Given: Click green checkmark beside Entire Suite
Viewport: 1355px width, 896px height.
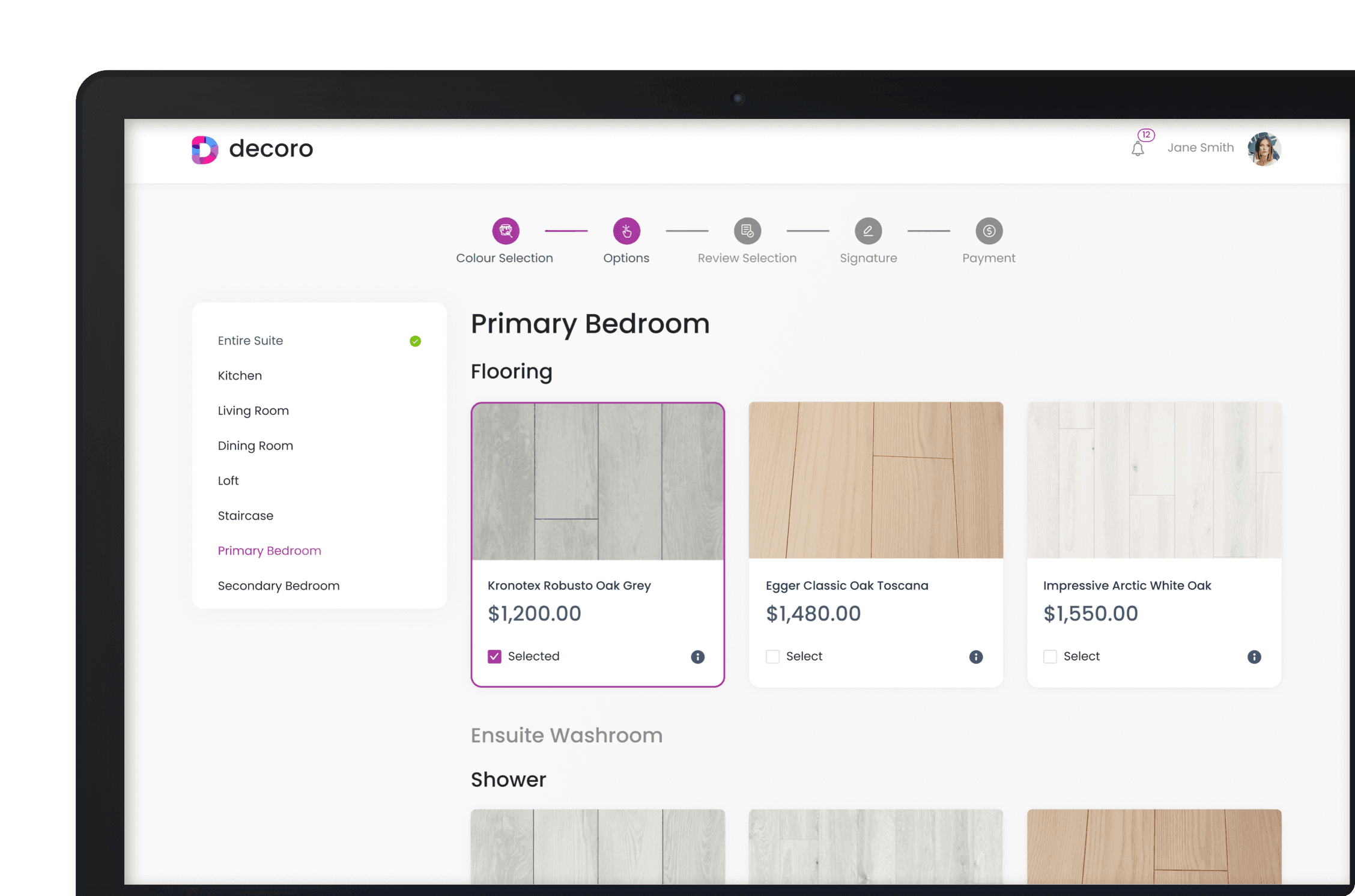Looking at the screenshot, I should click(x=415, y=341).
